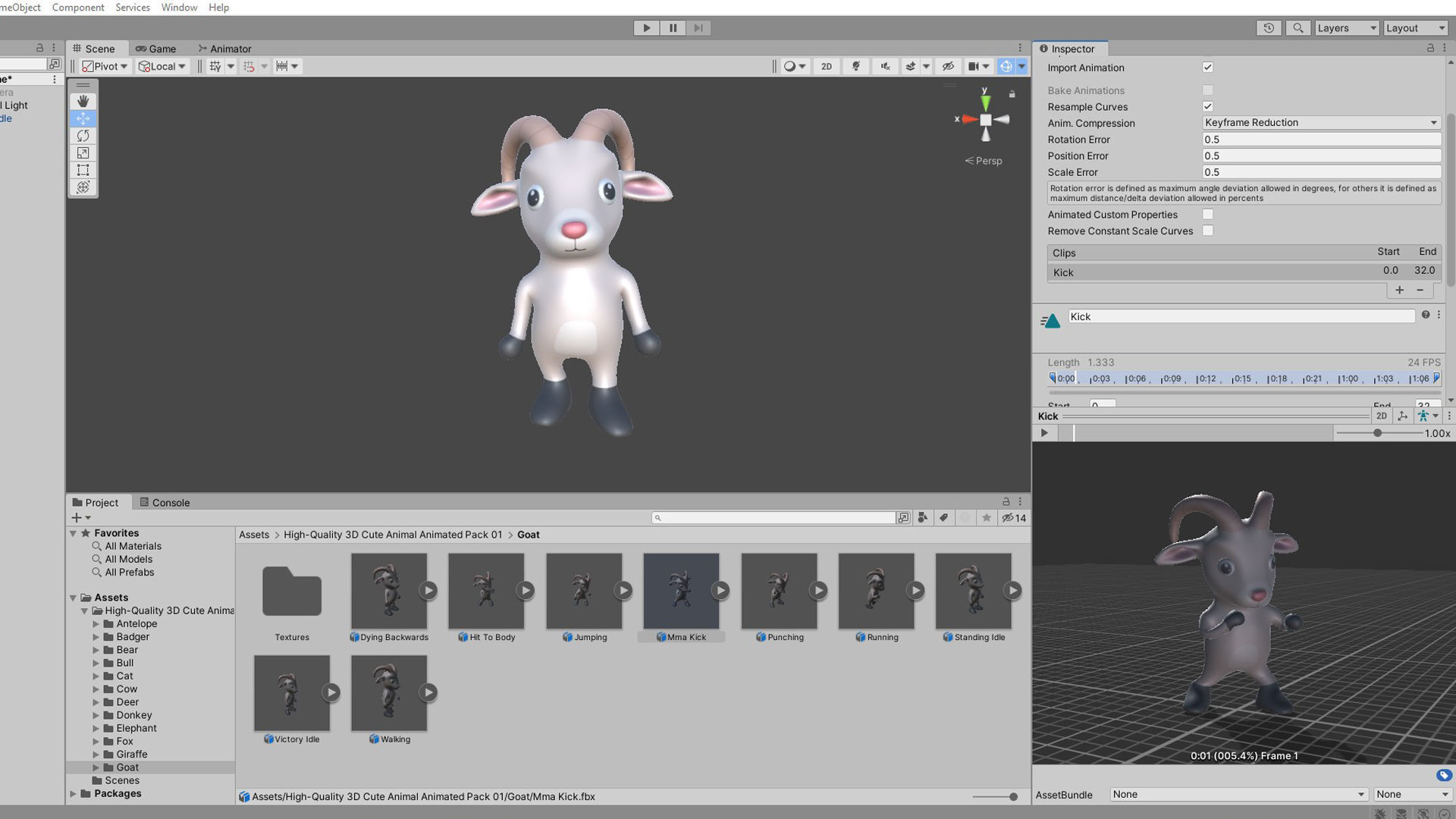Viewport: 1456px width, 819px height.
Task: Select the Punching animation thumbnail
Action: point(780,591)
